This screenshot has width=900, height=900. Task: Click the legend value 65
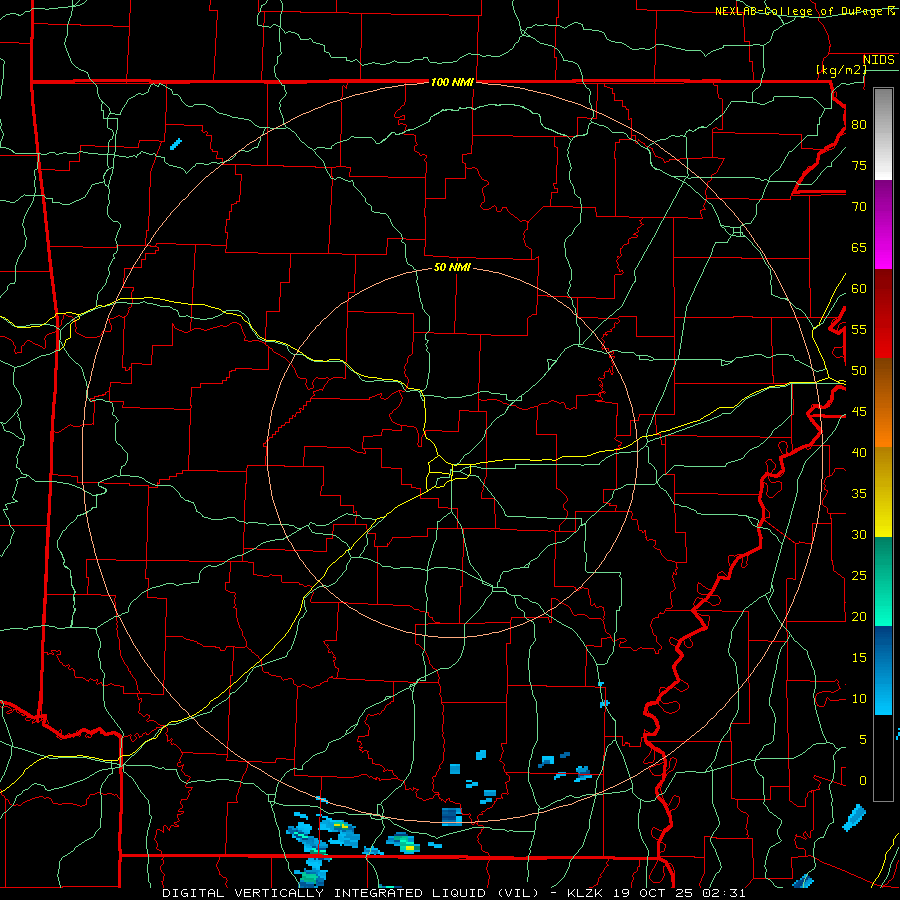(859, 247)
